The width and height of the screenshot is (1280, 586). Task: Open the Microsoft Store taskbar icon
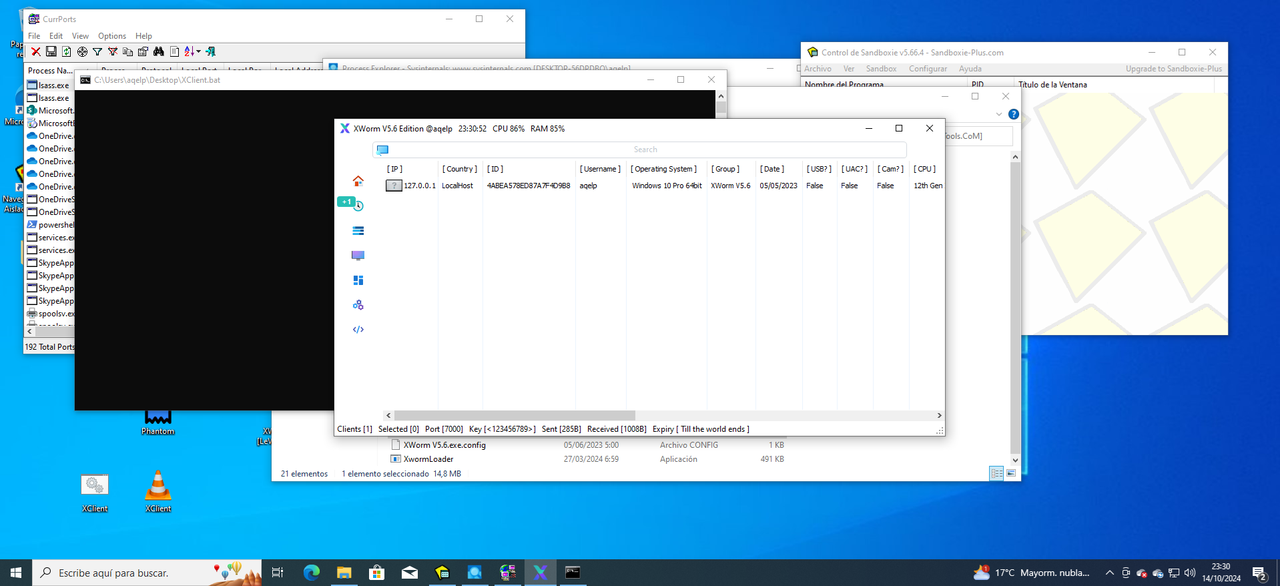[377, 572]
